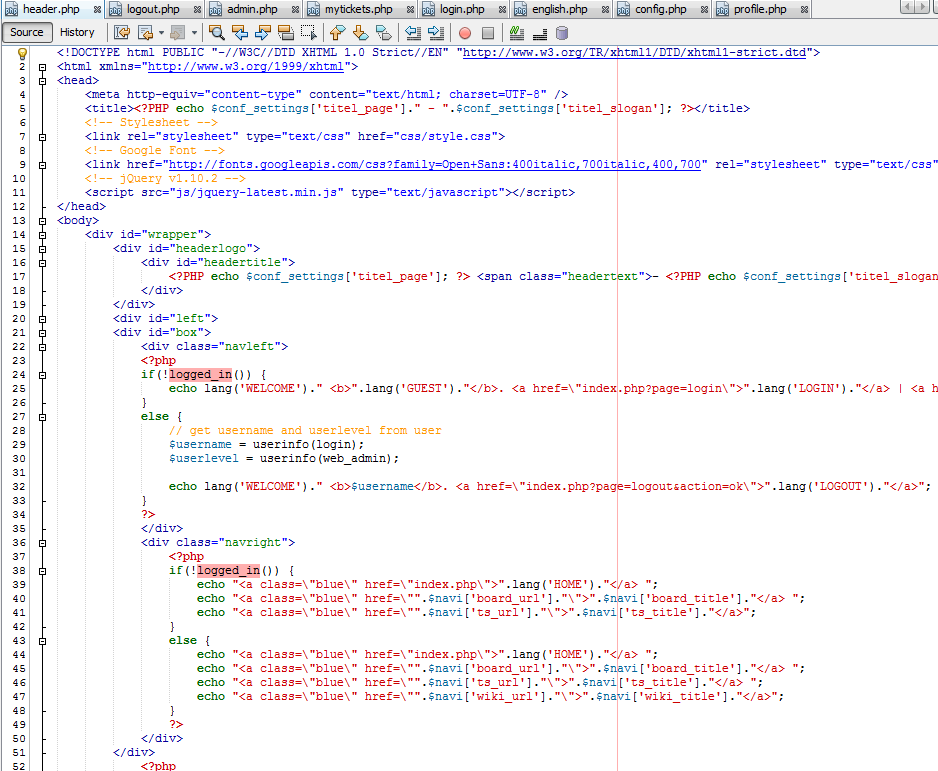Switch to the admin.php tab
Viewport: 938px width, 771px height.
coord(252,10)
